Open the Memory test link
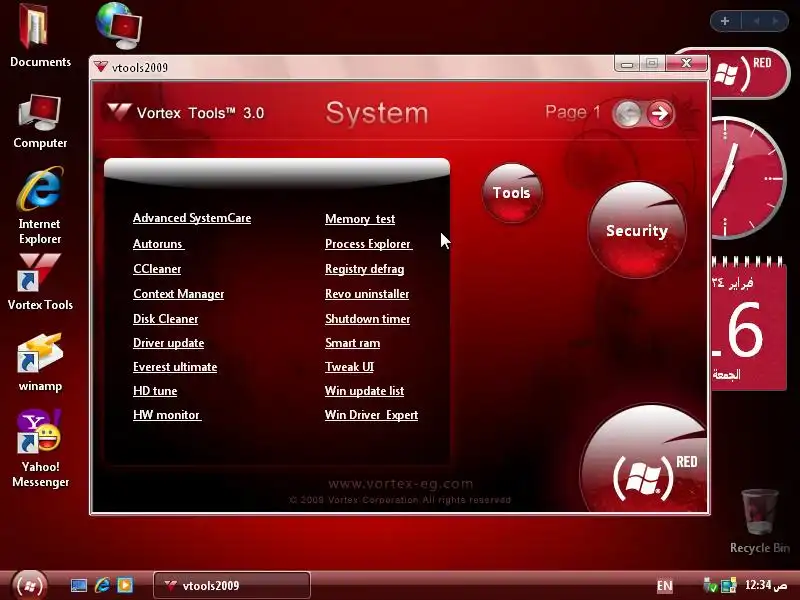800x600 pixels. point(360,219)
